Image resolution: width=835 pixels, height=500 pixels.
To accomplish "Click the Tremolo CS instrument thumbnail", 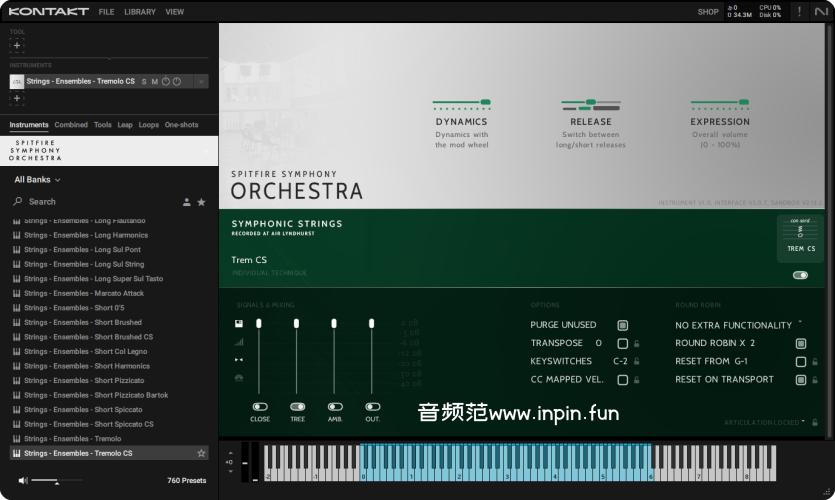I will 17,81.
